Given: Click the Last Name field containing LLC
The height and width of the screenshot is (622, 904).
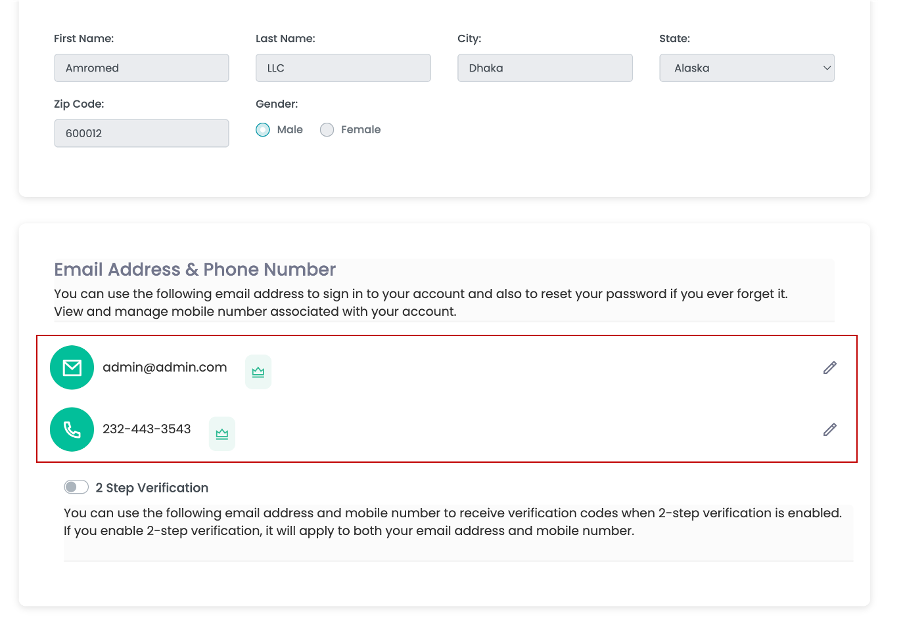Looking at the screenshot, I should coord(343,68).
